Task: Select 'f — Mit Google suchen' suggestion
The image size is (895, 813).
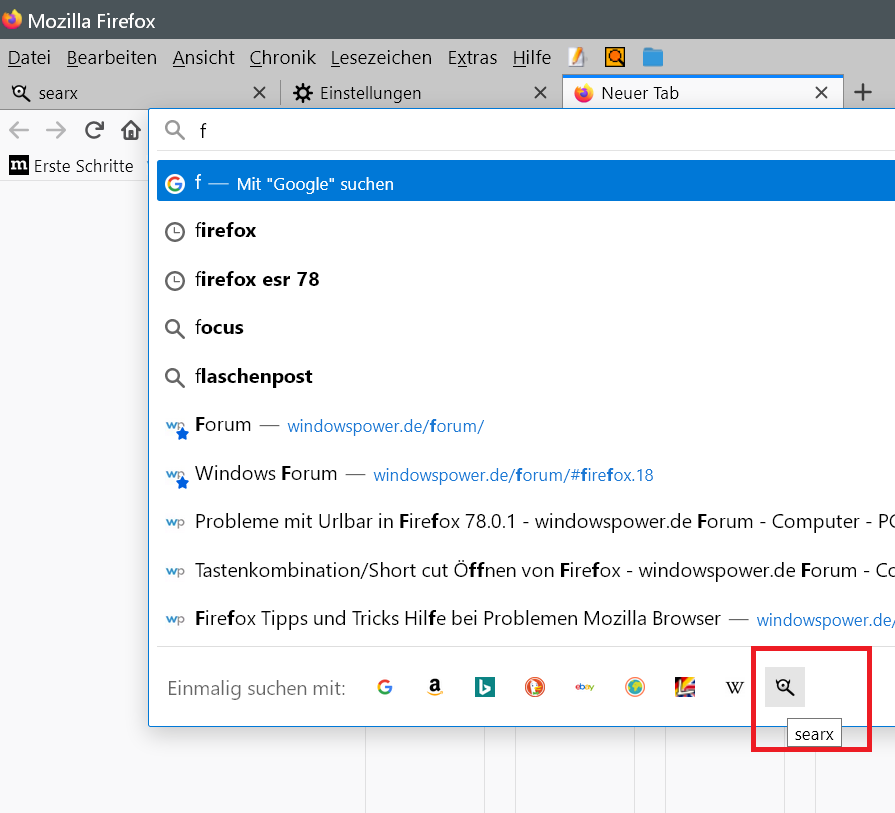Action: [x=526, y=181]
